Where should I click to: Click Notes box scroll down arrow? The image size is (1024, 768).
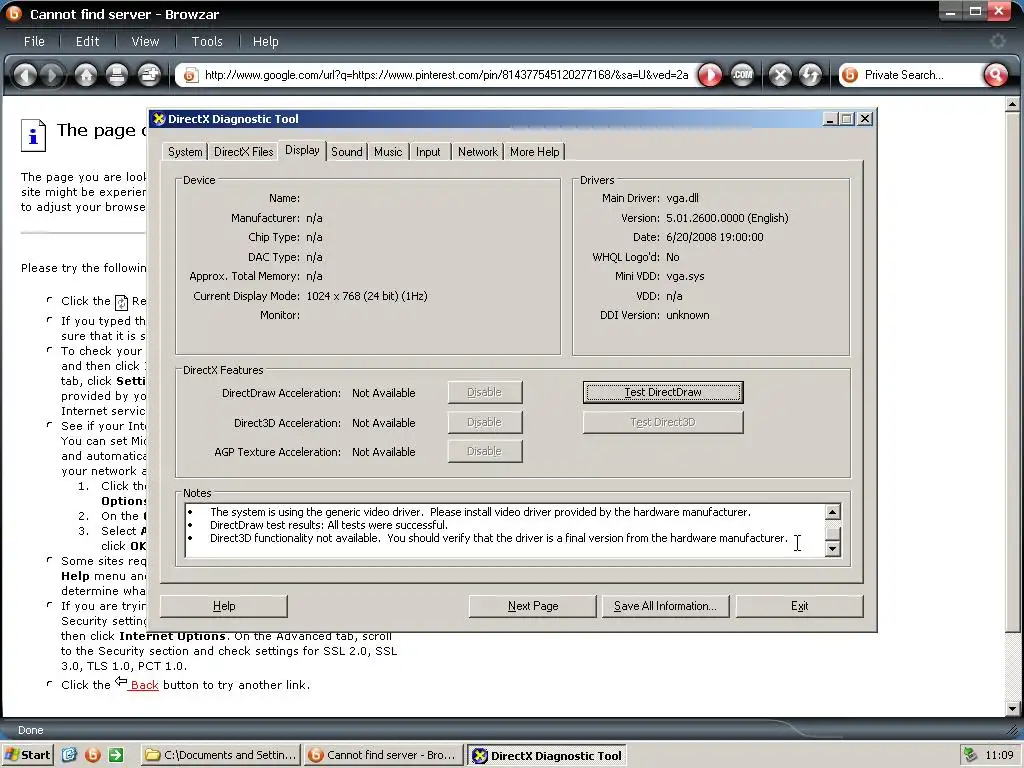coord(833,549)
